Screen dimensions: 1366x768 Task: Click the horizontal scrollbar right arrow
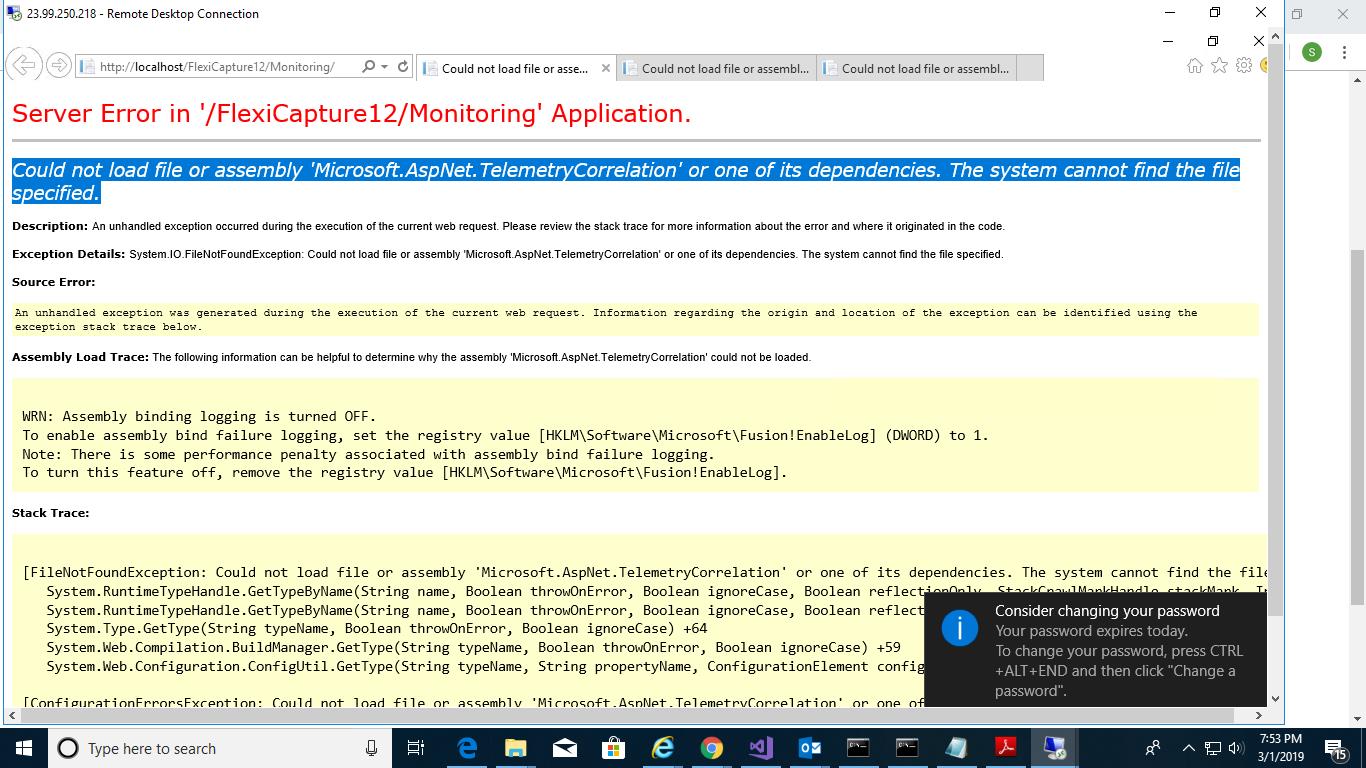1259,716
